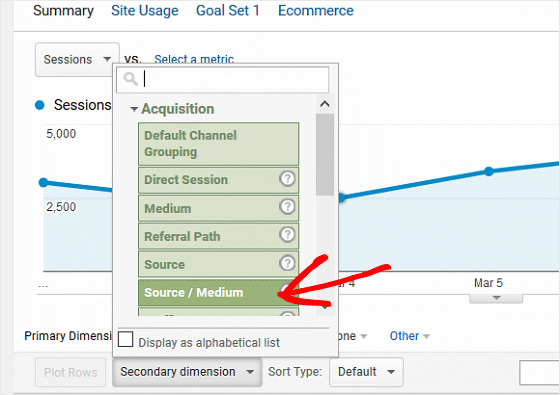
Task: Click help icon beside Source dimension
Action: coord(287,263)
